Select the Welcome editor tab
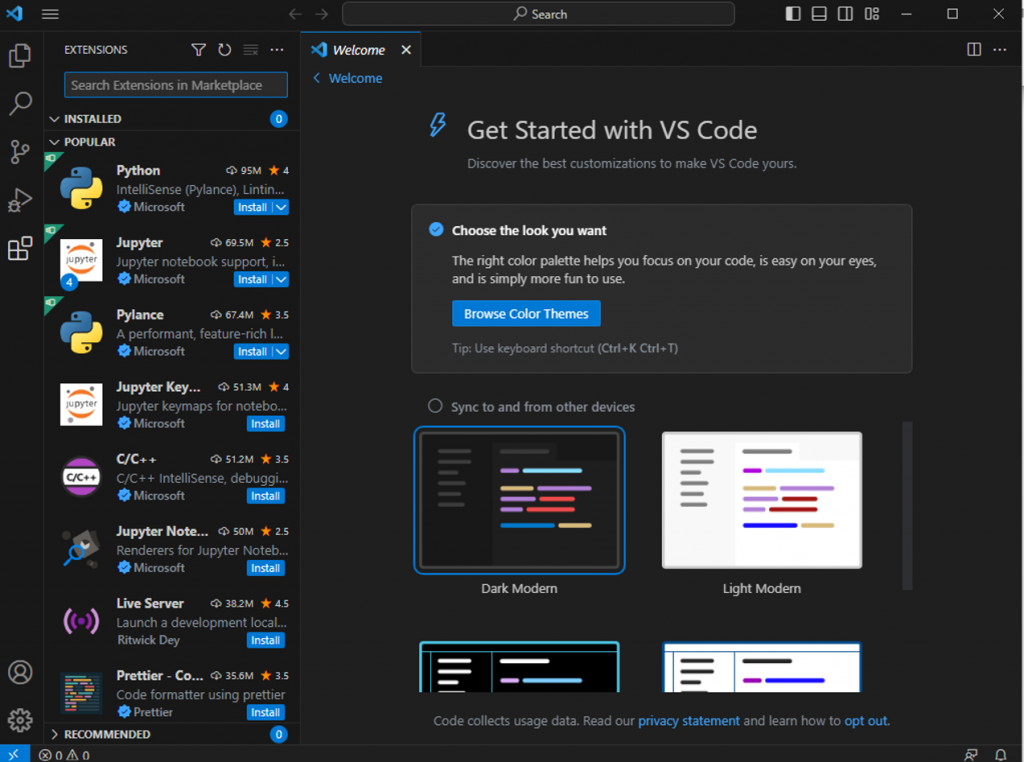Image resolution: width=1024 pixels, height=762 pixels. click(x=359, y=50)
